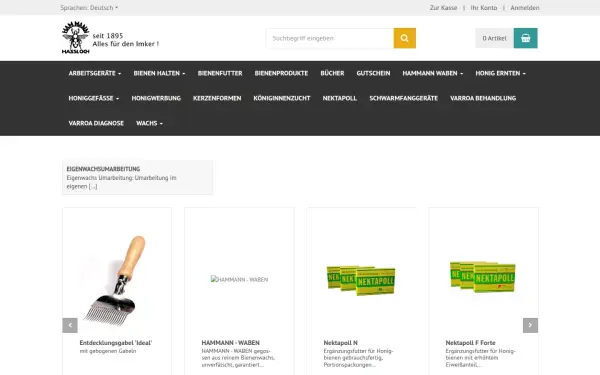Show next products with right carousel arrow
Viewport: 600px width, 375px height.
click(530, 325)
